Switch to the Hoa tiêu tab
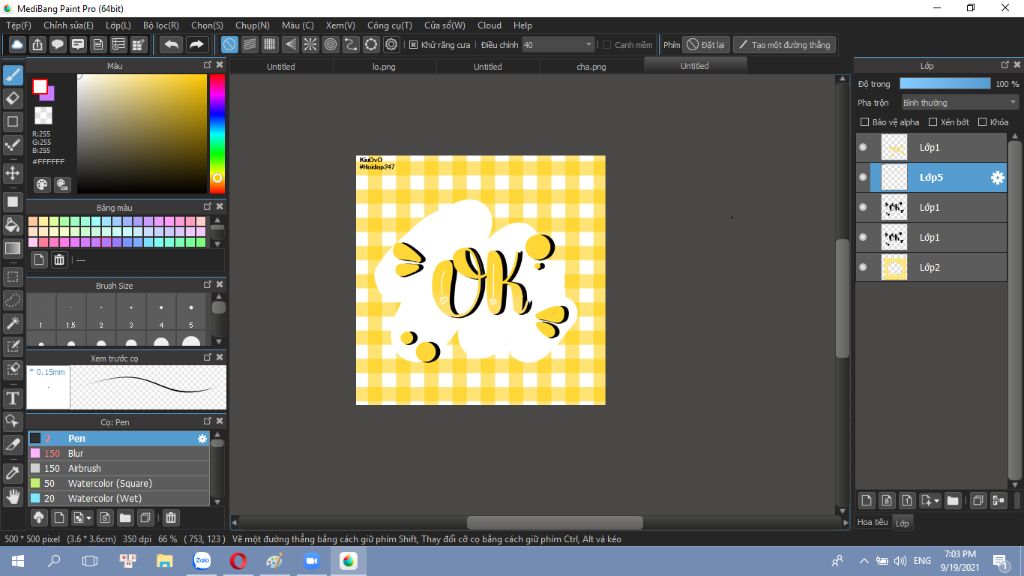Image resolution: width=1024 pixels, height=576 pixels. click(872, 522)
